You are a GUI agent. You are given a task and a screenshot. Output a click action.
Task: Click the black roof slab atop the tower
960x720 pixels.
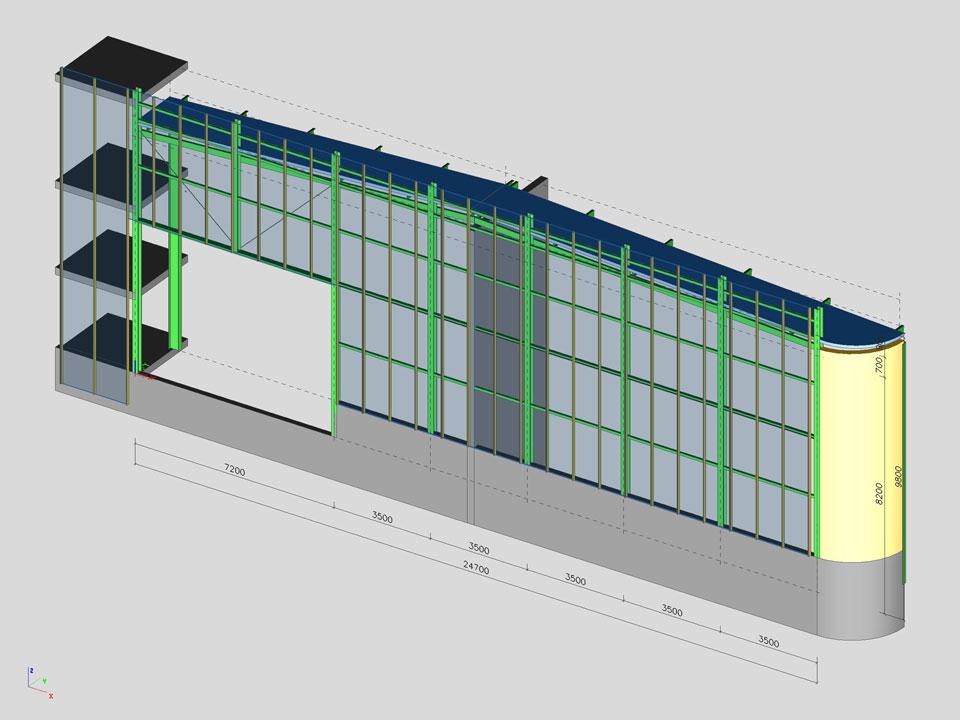[130, 60]
